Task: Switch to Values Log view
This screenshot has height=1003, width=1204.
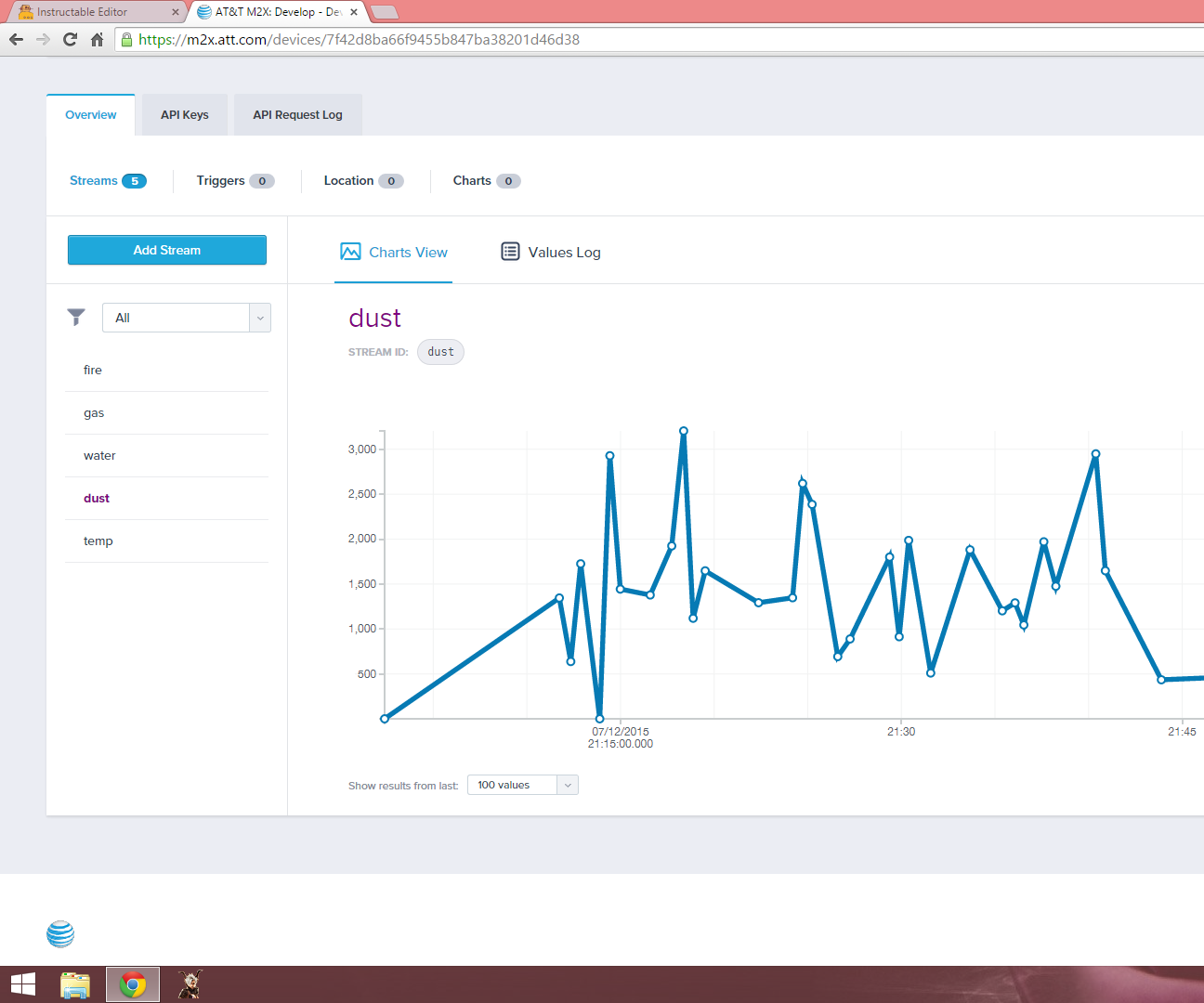Action: pos(551,253)
